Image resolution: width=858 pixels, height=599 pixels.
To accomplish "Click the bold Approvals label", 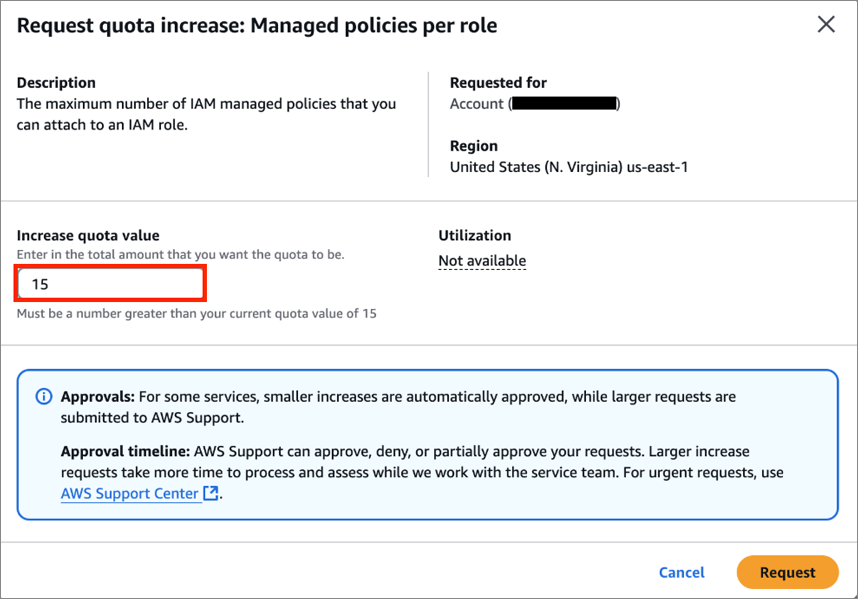I will [98, 397].
